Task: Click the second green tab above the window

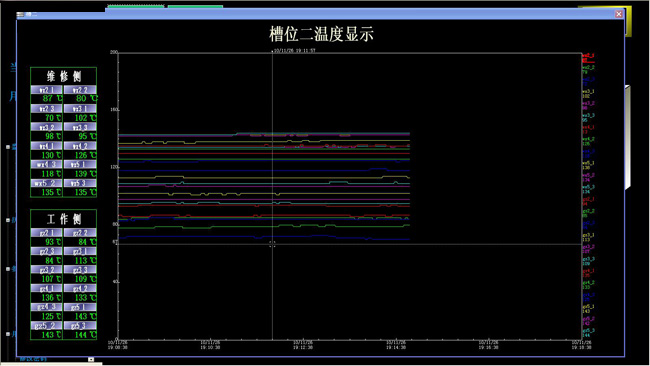Action: pyautogui.click(x=195, y=7)
